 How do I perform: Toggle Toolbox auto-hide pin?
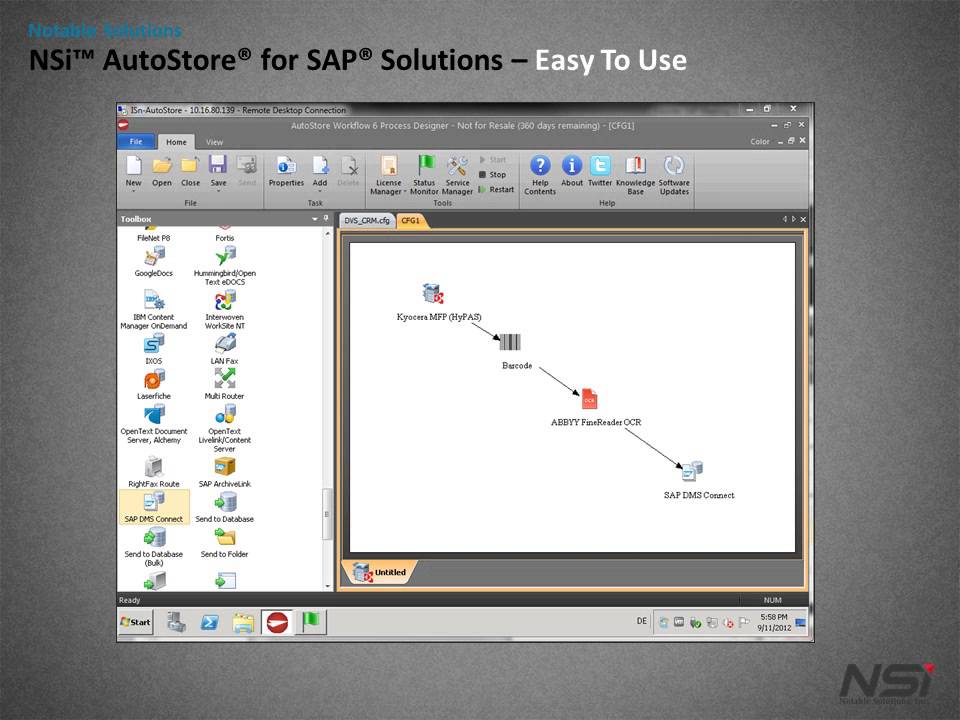(326, 218)
